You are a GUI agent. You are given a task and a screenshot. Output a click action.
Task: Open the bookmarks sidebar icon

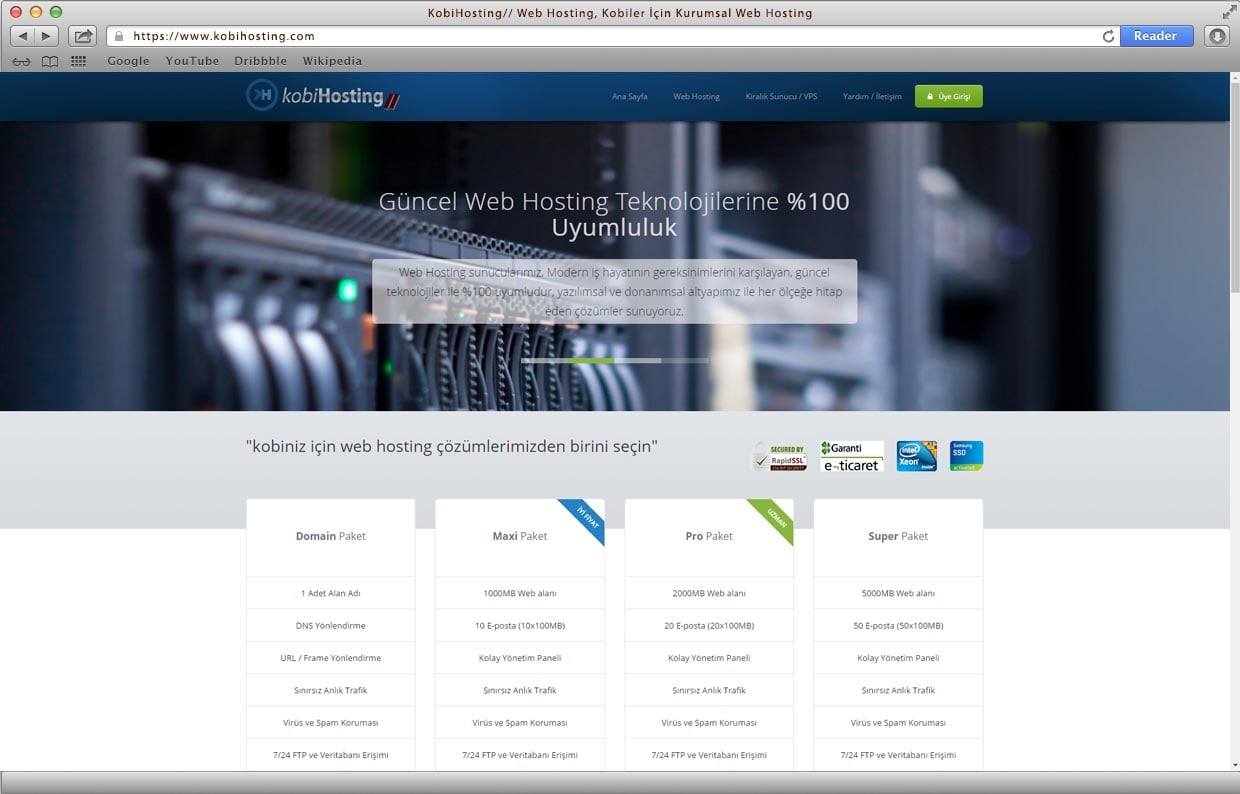(x=50, y=60)
